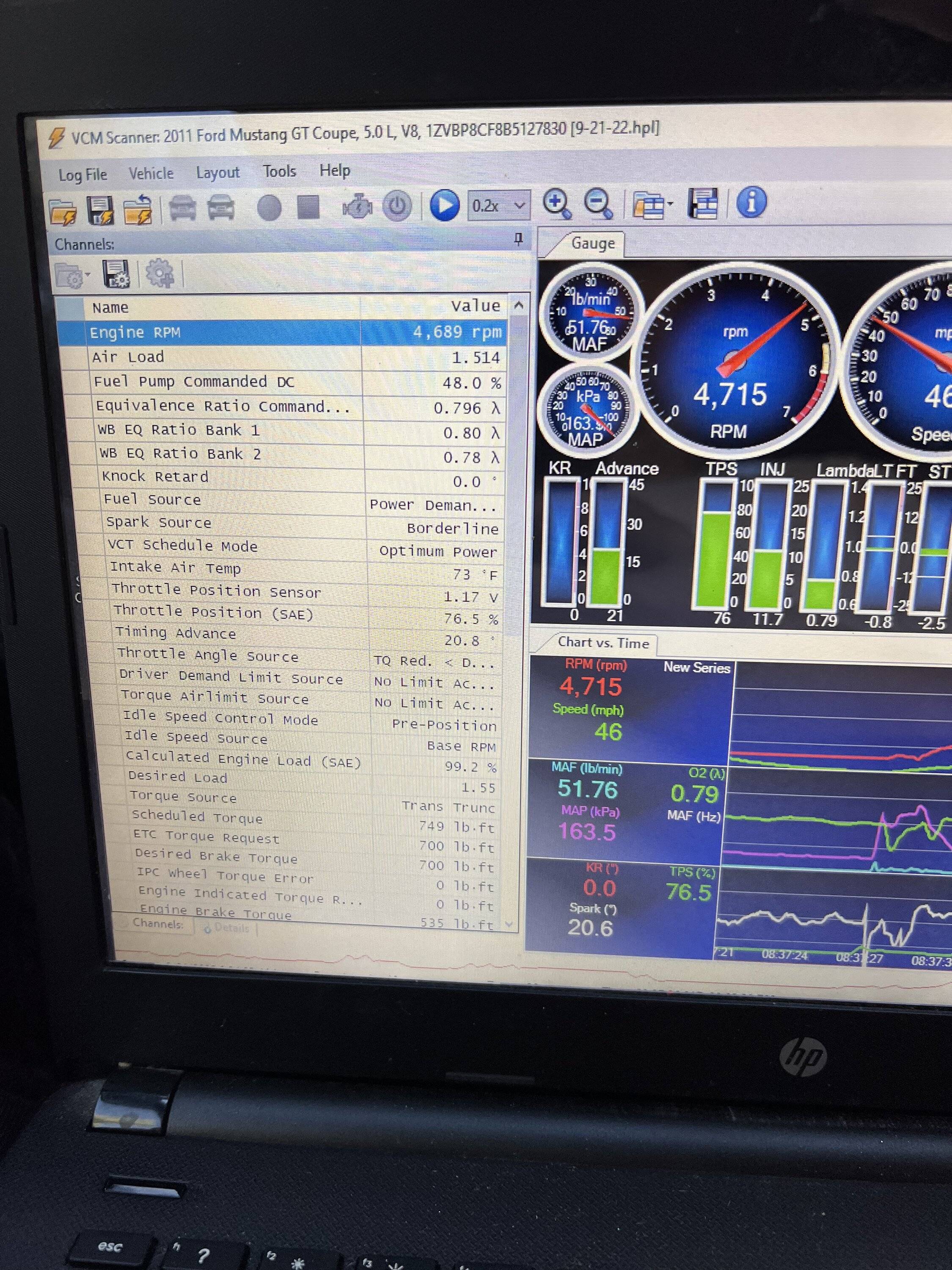Save the log with the floppy disk icon
Screen dimensions: 952x1270
click(x=100, y=210)
